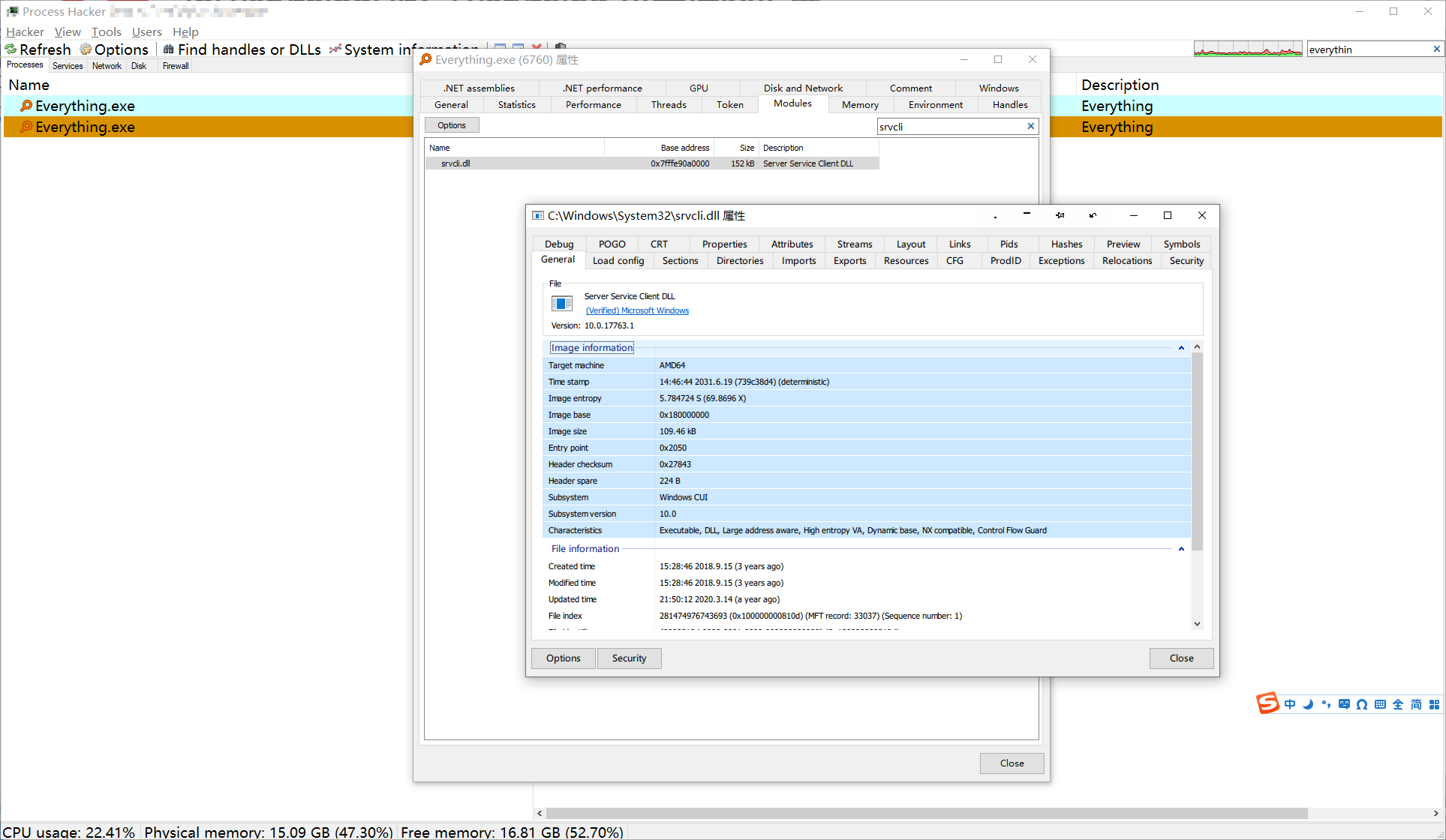Click the Sogou soft keyboard icon

point(1380,704)
